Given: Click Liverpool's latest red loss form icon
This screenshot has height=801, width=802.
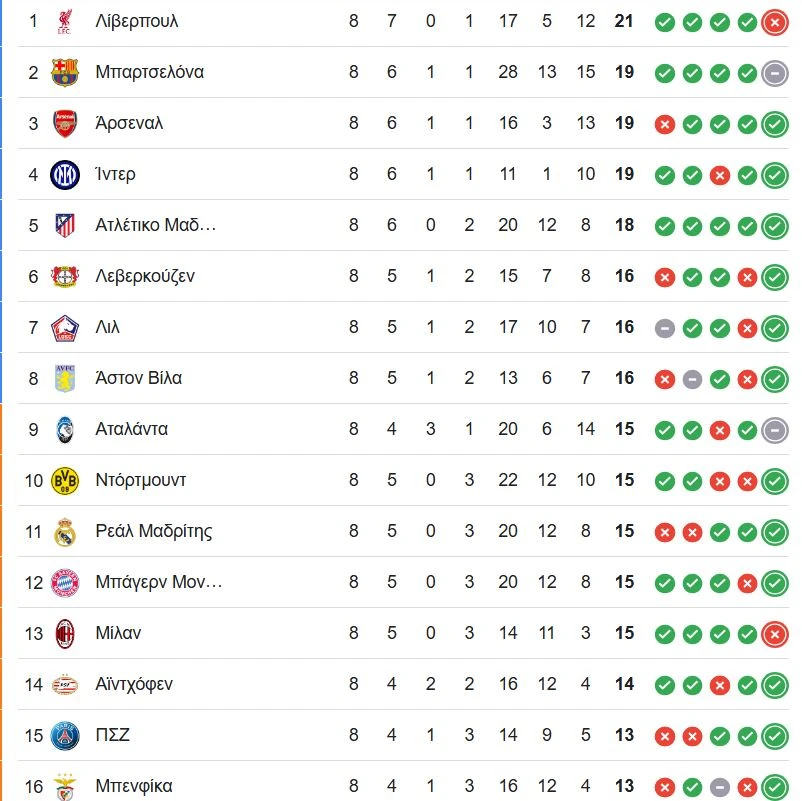Looking at the screenshot, I should 774,21.
